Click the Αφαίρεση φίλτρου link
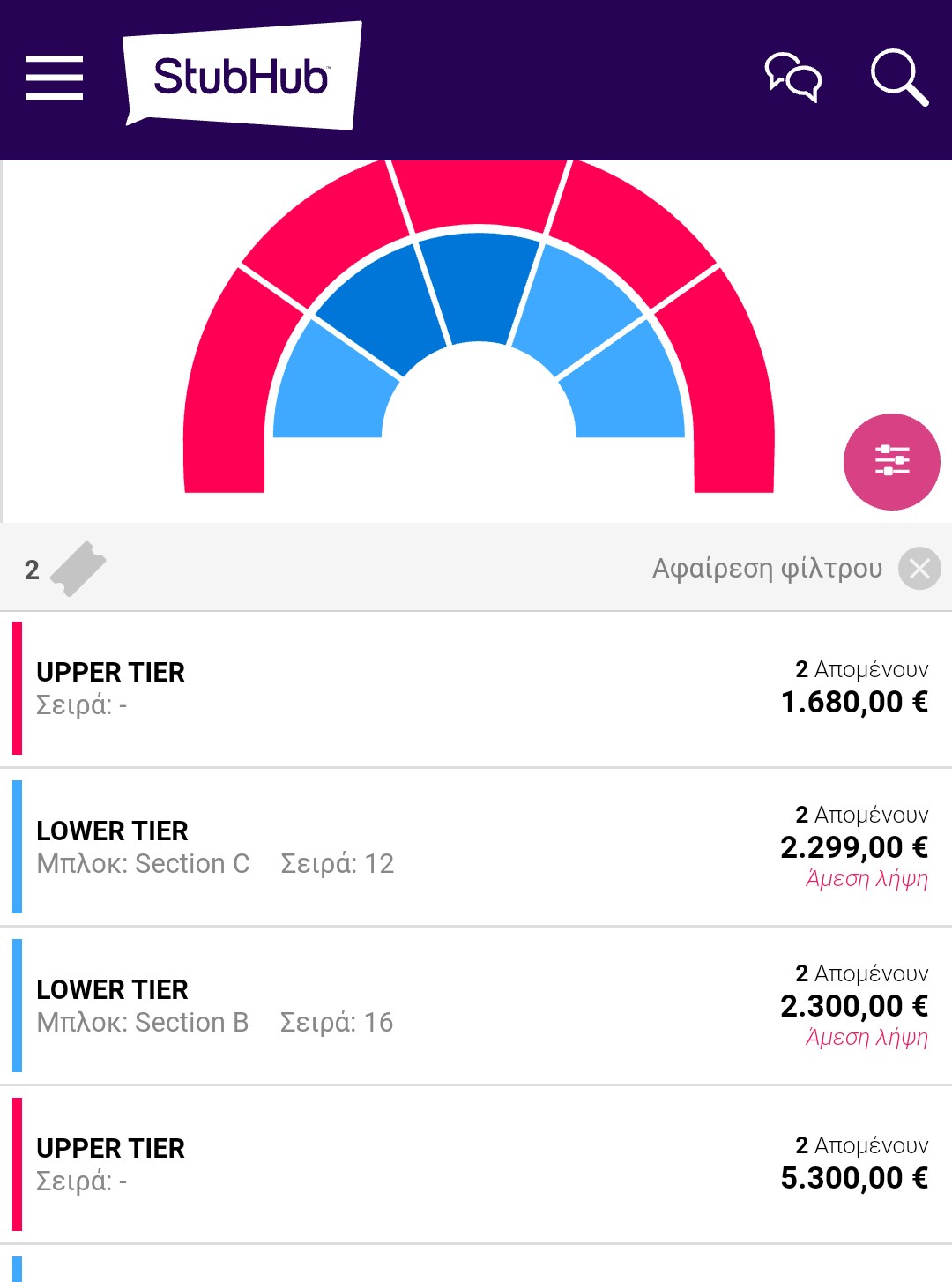 (767, 569)
